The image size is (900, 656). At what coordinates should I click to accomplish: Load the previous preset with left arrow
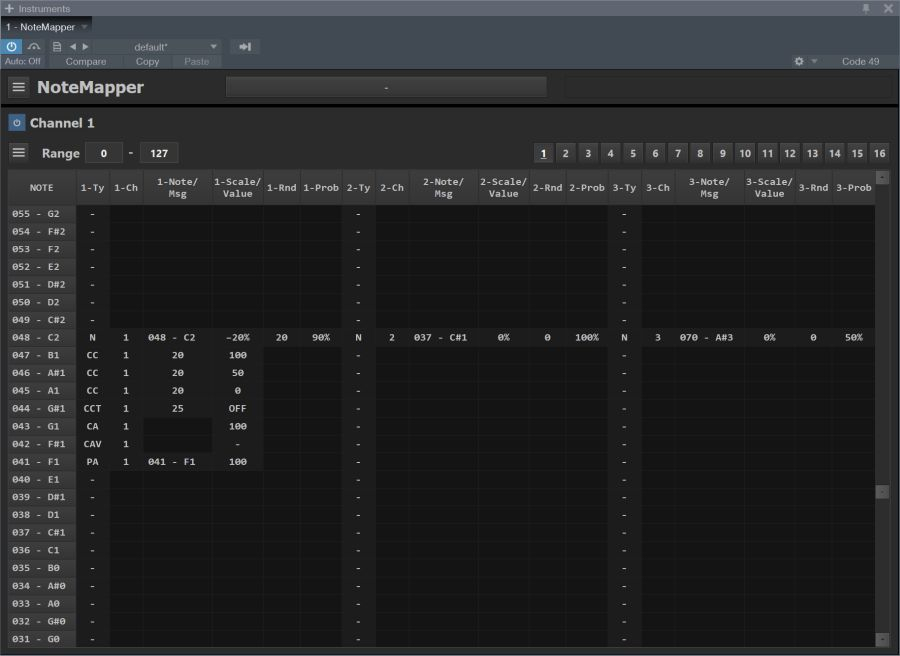pyautogui.click(x=72, y=47)
